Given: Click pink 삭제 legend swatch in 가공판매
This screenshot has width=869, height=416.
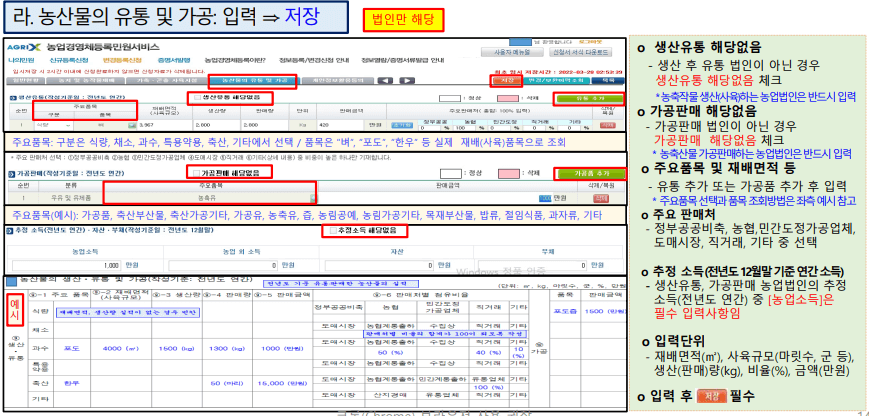Looking at the screenshot, I should [508, 173].
